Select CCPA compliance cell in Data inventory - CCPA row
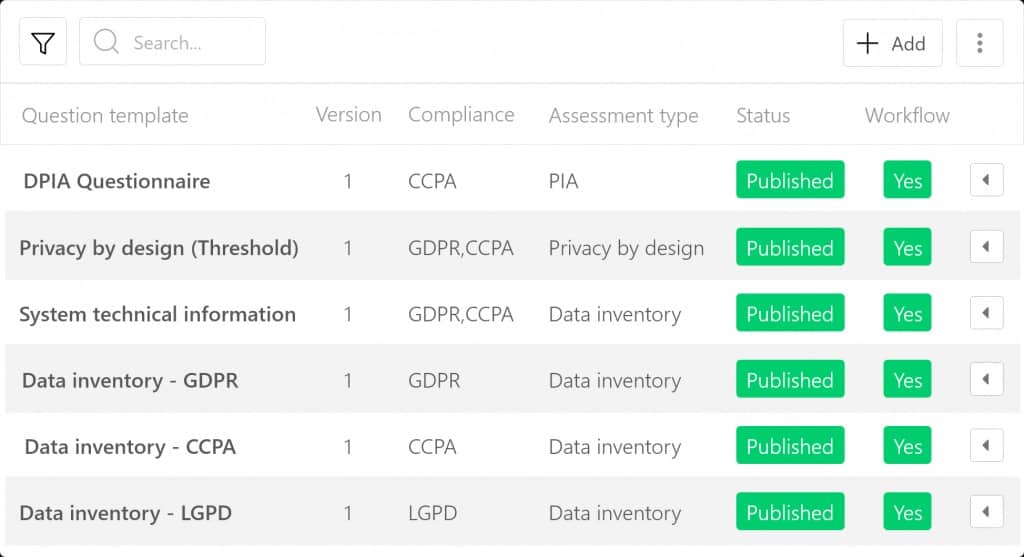1024x557 pixels. (x=432, y=447)
